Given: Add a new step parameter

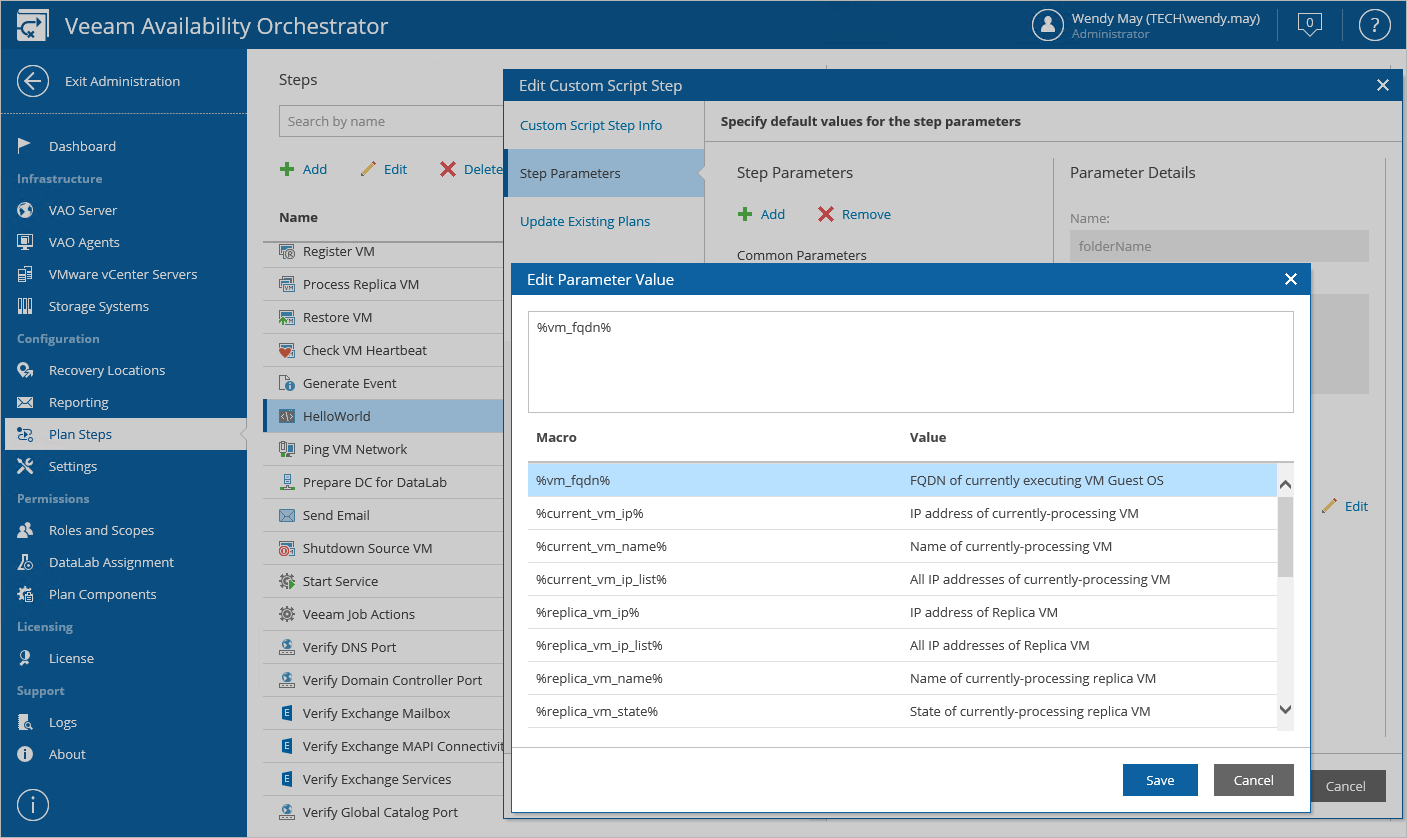Looking at the screenshot, I should [x=761, y=214].
